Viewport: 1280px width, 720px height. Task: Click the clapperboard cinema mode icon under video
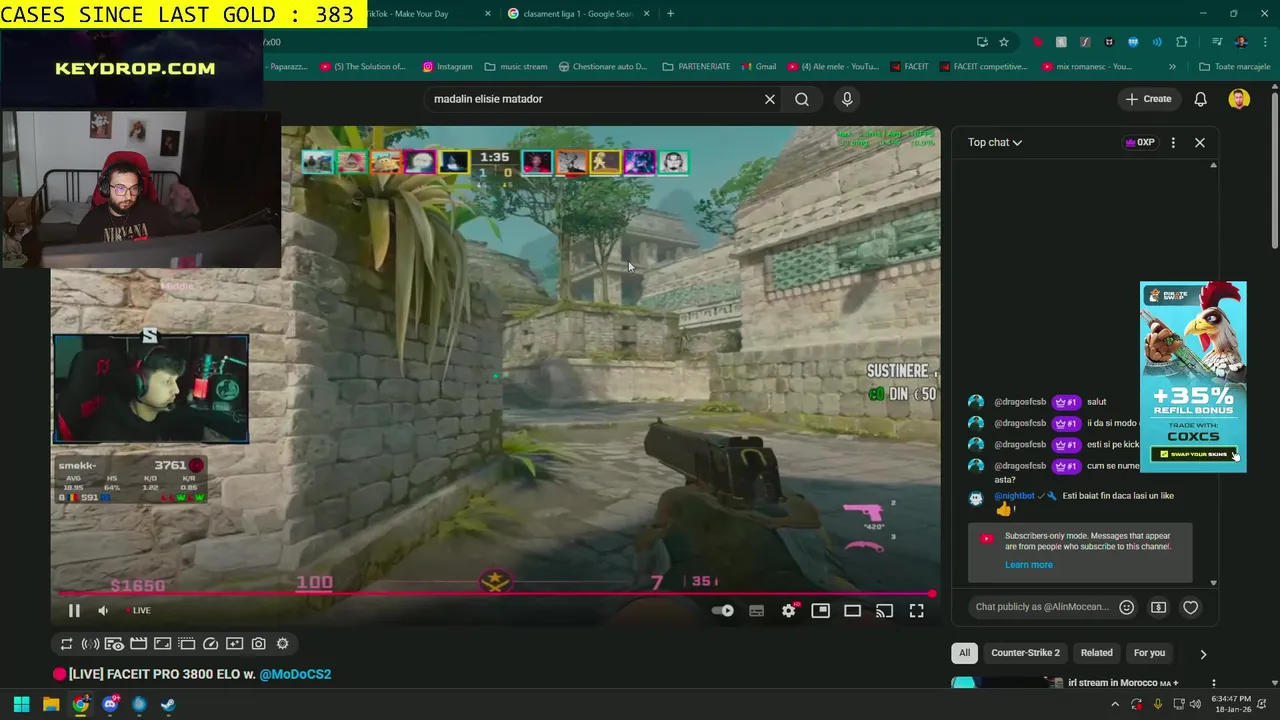[138, 644]
